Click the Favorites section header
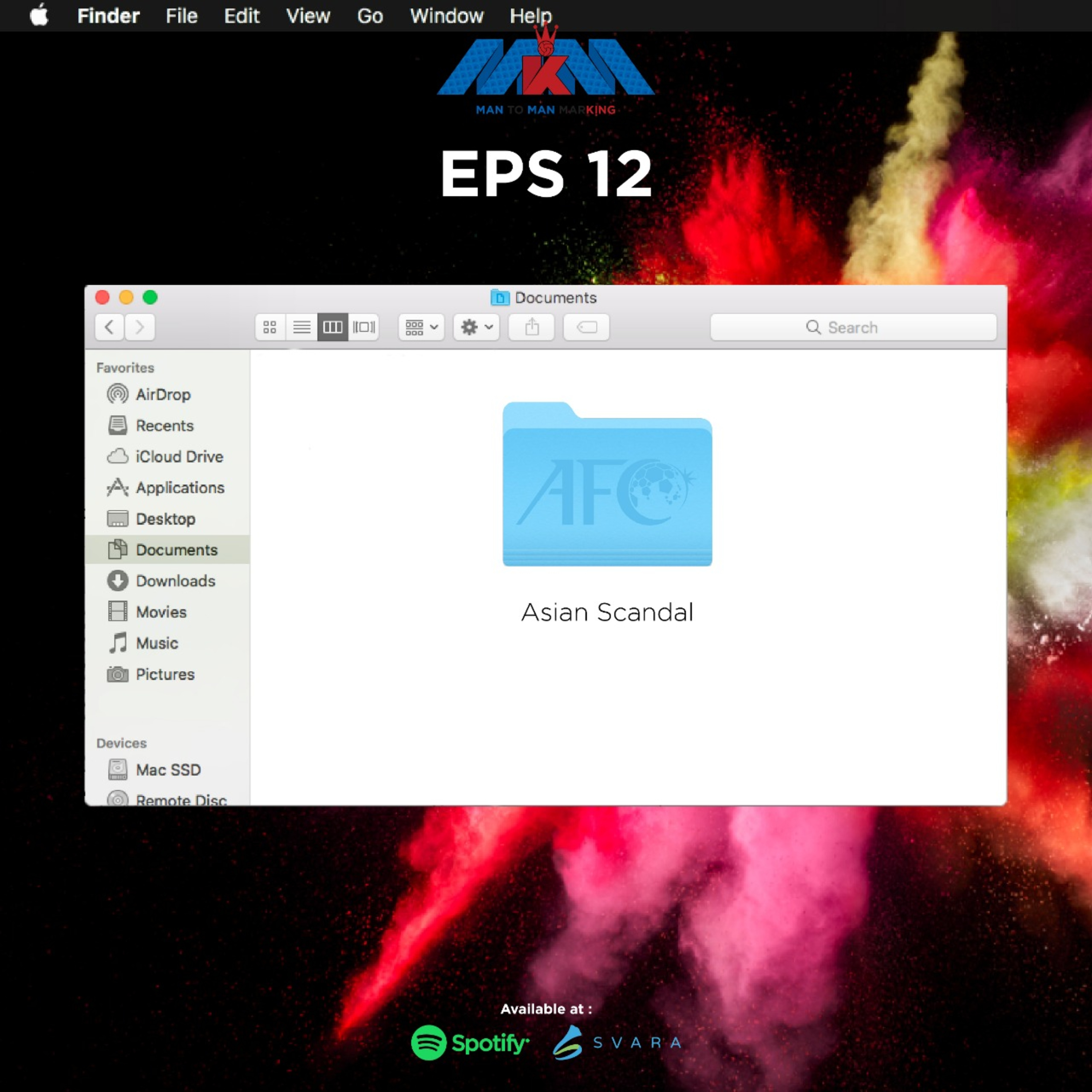Image resolution: width=1092 pixels, height=1092 pixels. [125, 368]
